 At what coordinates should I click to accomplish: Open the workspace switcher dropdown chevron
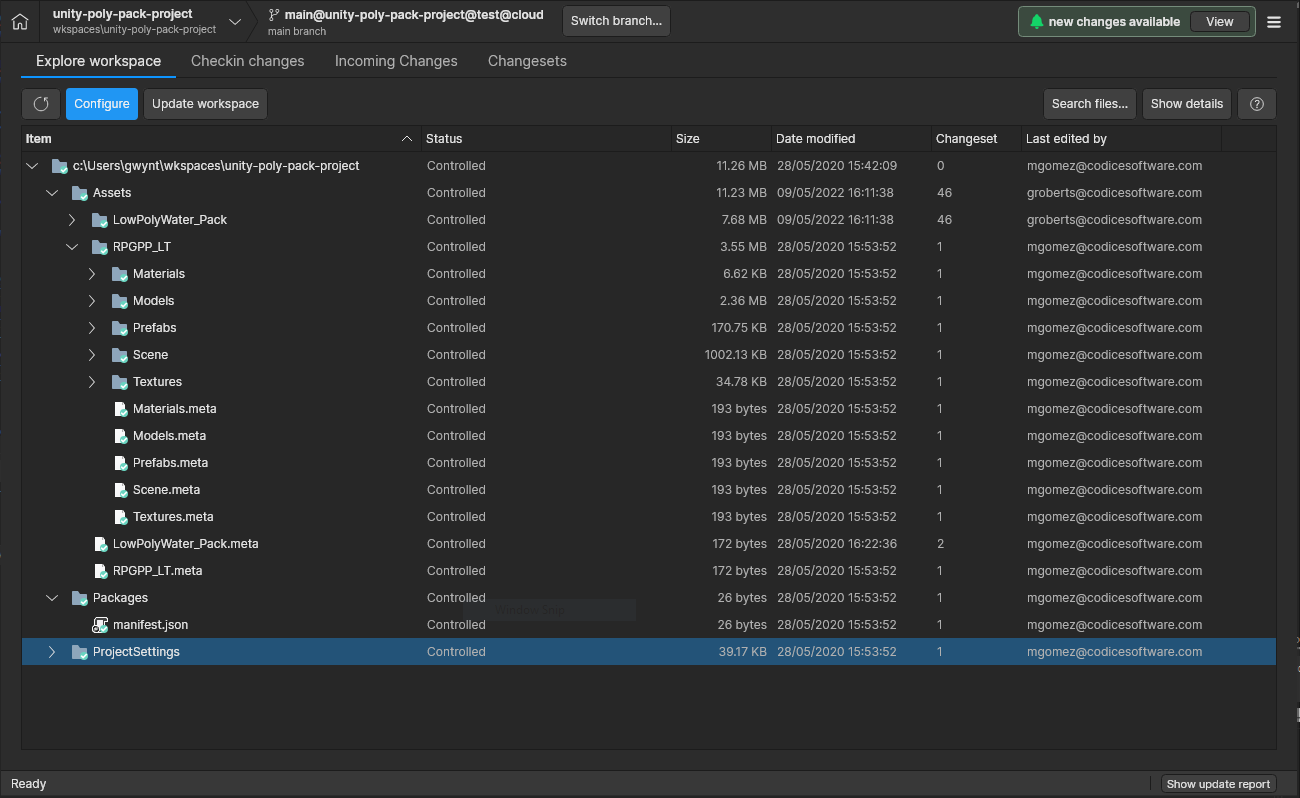pyautogui.click(x=235, y=21)
